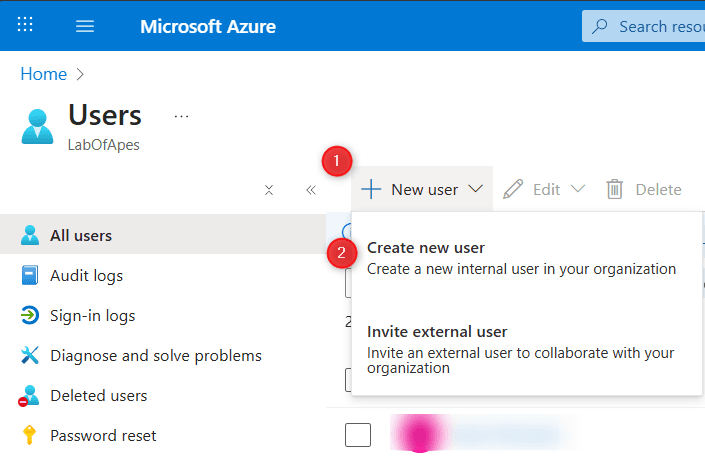Collapse the sidebar with double chevron
The image size is (705, 459).
coord(311,190)
